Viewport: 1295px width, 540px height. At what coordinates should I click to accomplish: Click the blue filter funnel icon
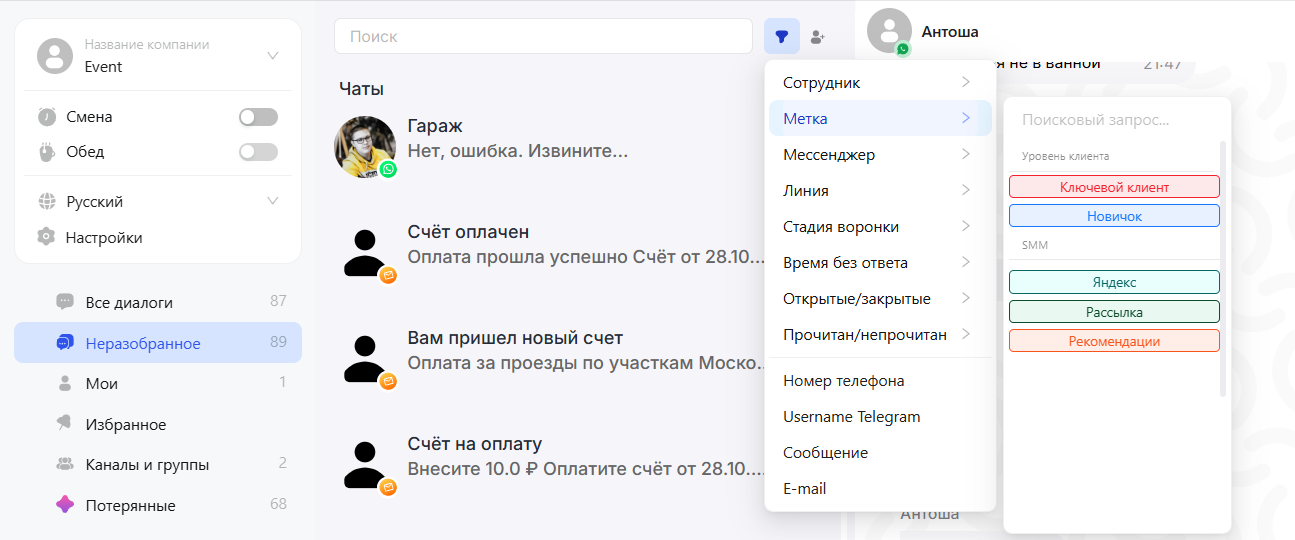pyautogui.click(x=781, y=37)
